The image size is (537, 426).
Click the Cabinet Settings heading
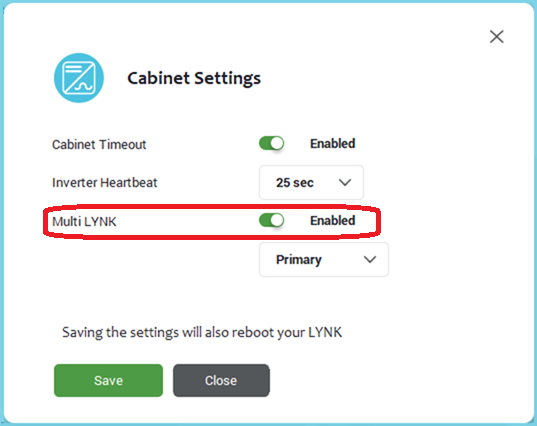click(x=194, y=78)
